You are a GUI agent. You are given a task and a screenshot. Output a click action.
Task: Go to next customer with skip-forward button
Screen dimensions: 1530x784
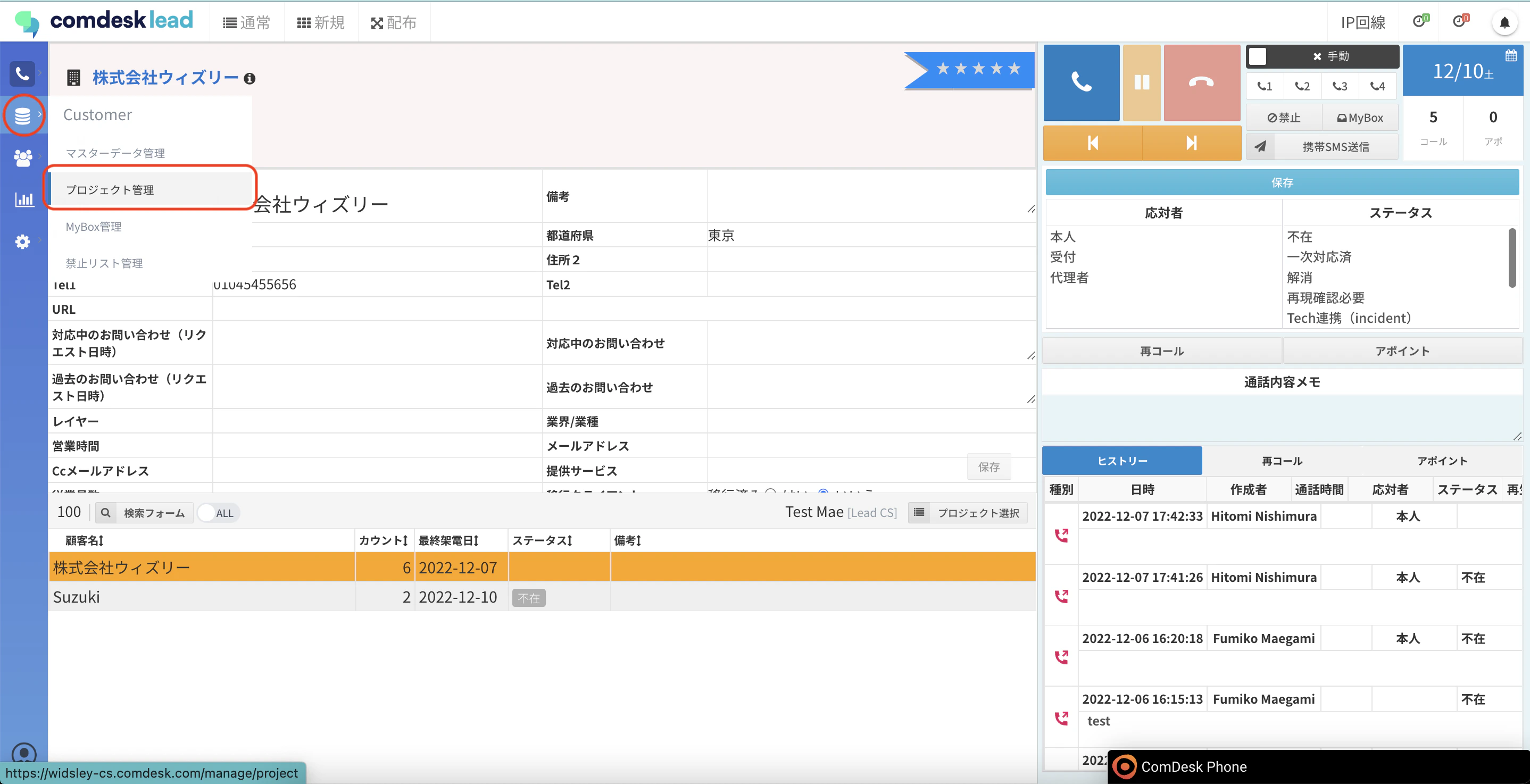pos(1192,143)
